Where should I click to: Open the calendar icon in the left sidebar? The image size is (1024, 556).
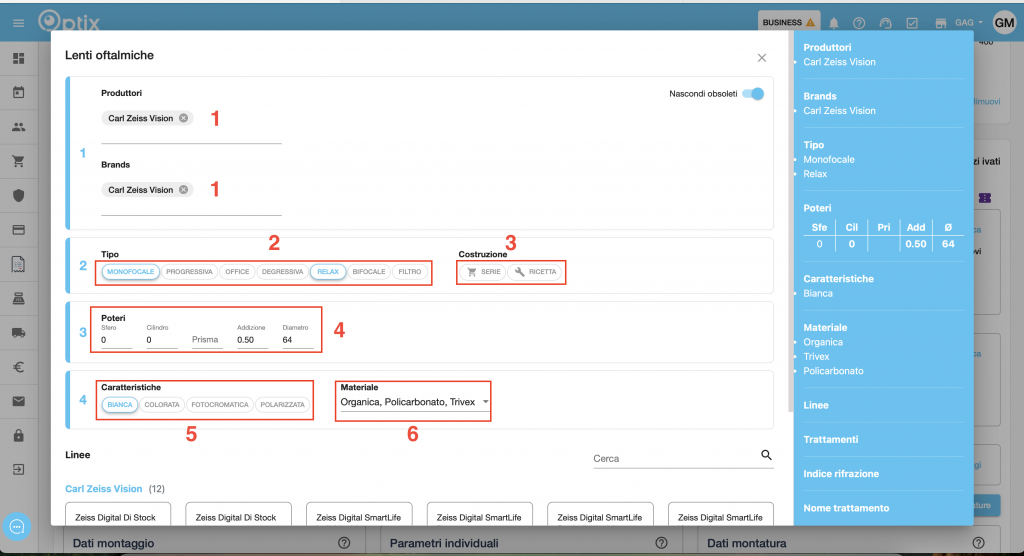coord(18,93)
